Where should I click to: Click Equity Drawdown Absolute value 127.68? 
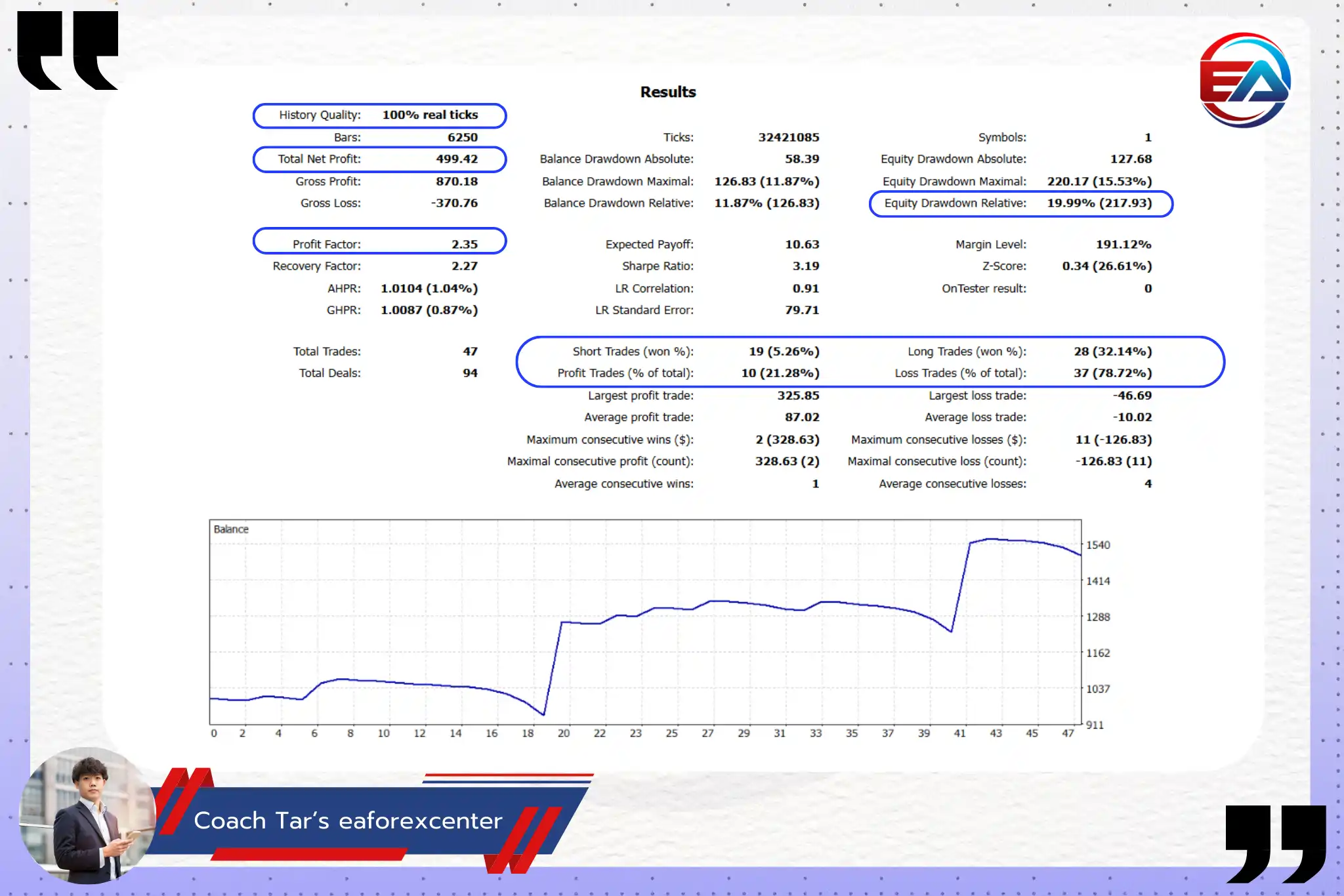pos(1131,159)
